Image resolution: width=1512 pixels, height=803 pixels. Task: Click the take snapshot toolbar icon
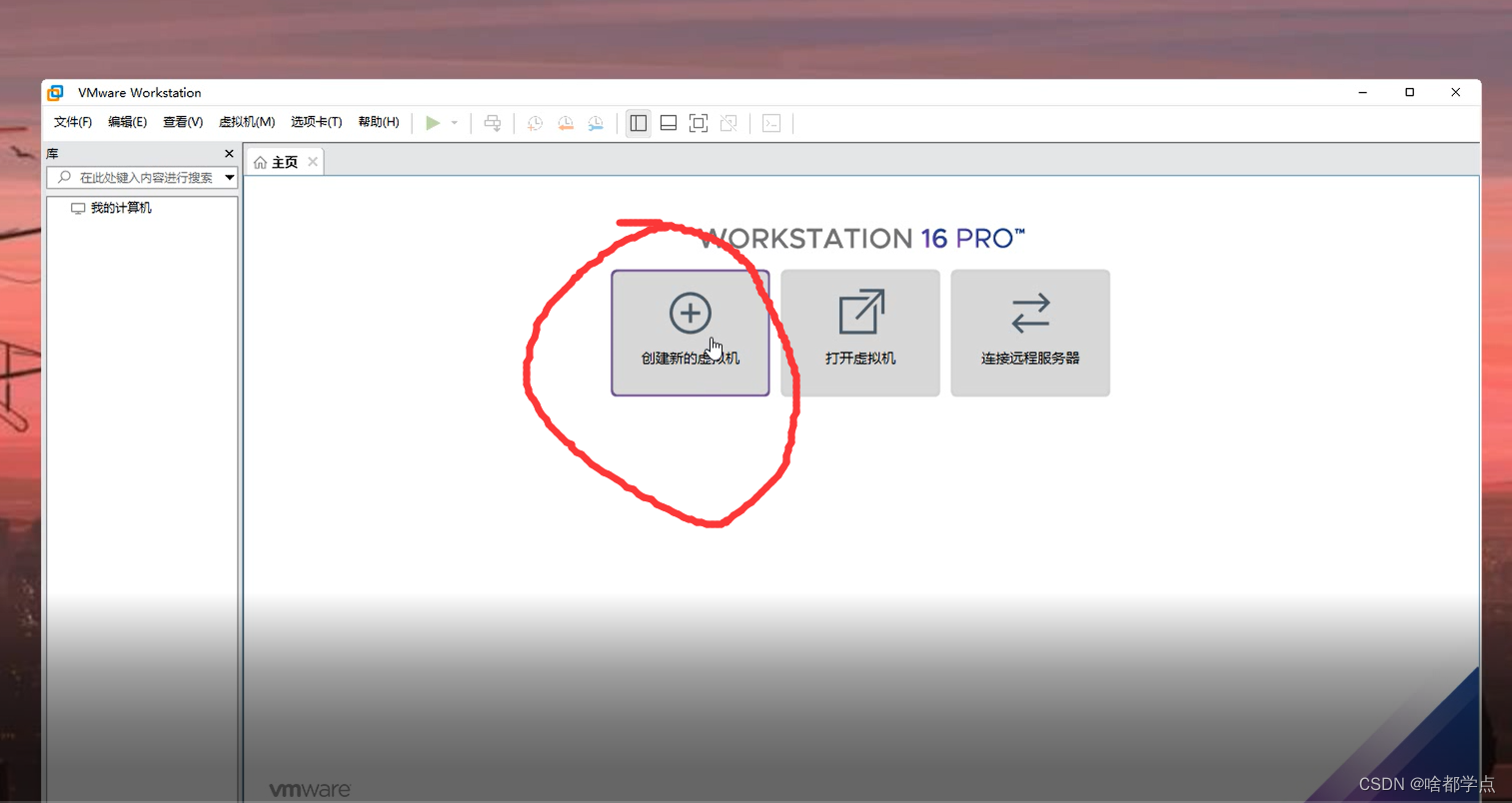(x=536, y=123)
